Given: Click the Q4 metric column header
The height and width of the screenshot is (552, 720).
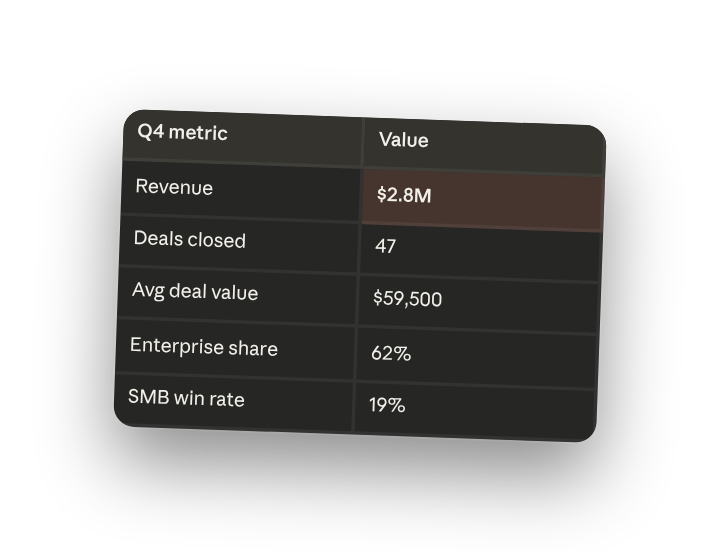Looking at the screenshot, I should click(x=243, y=136).
